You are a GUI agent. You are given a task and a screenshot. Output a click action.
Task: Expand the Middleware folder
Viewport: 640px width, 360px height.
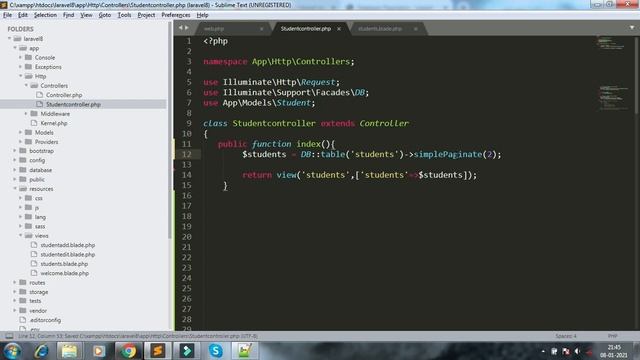(x=26, y=113)
